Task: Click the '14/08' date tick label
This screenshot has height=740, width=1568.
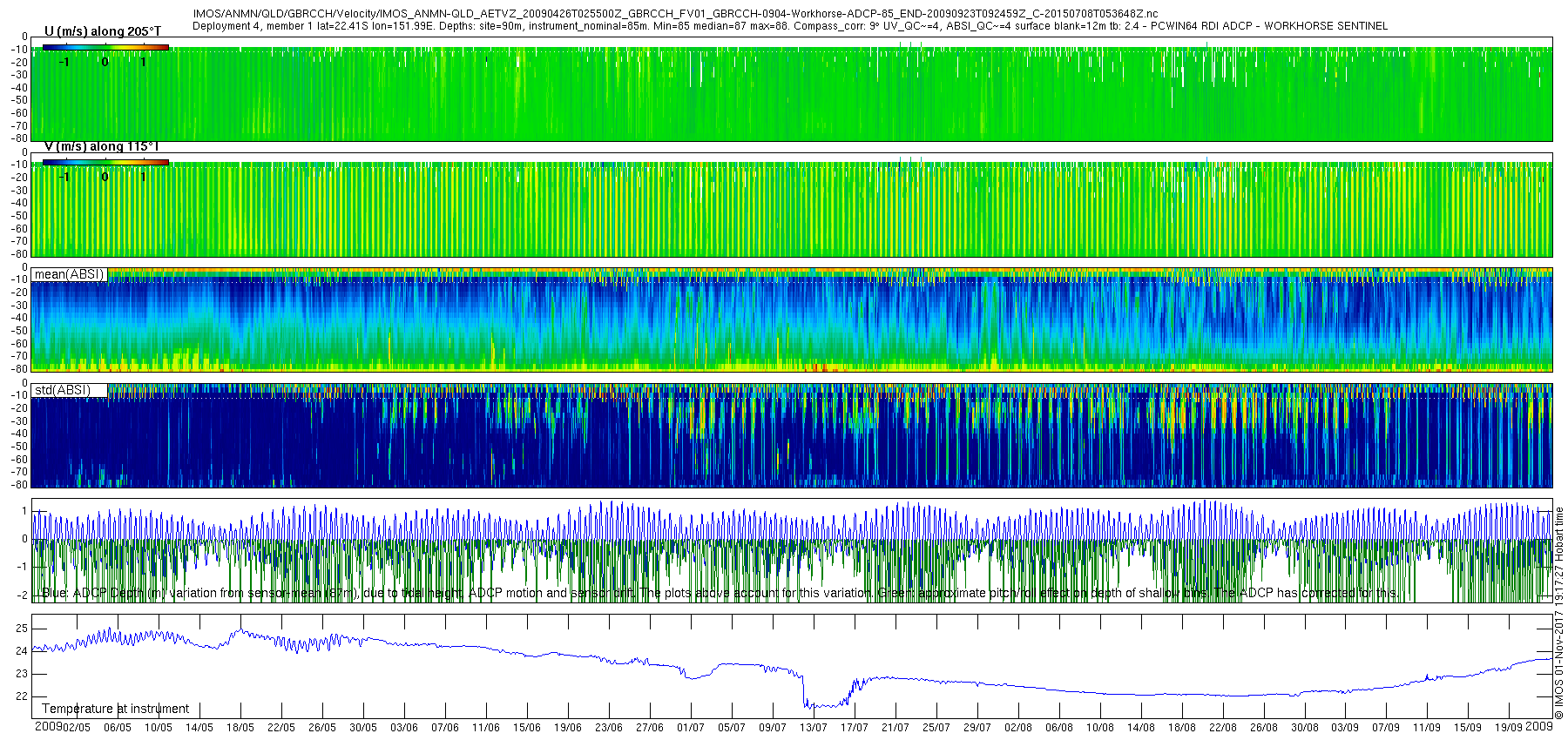Action: coord(1141,728)
